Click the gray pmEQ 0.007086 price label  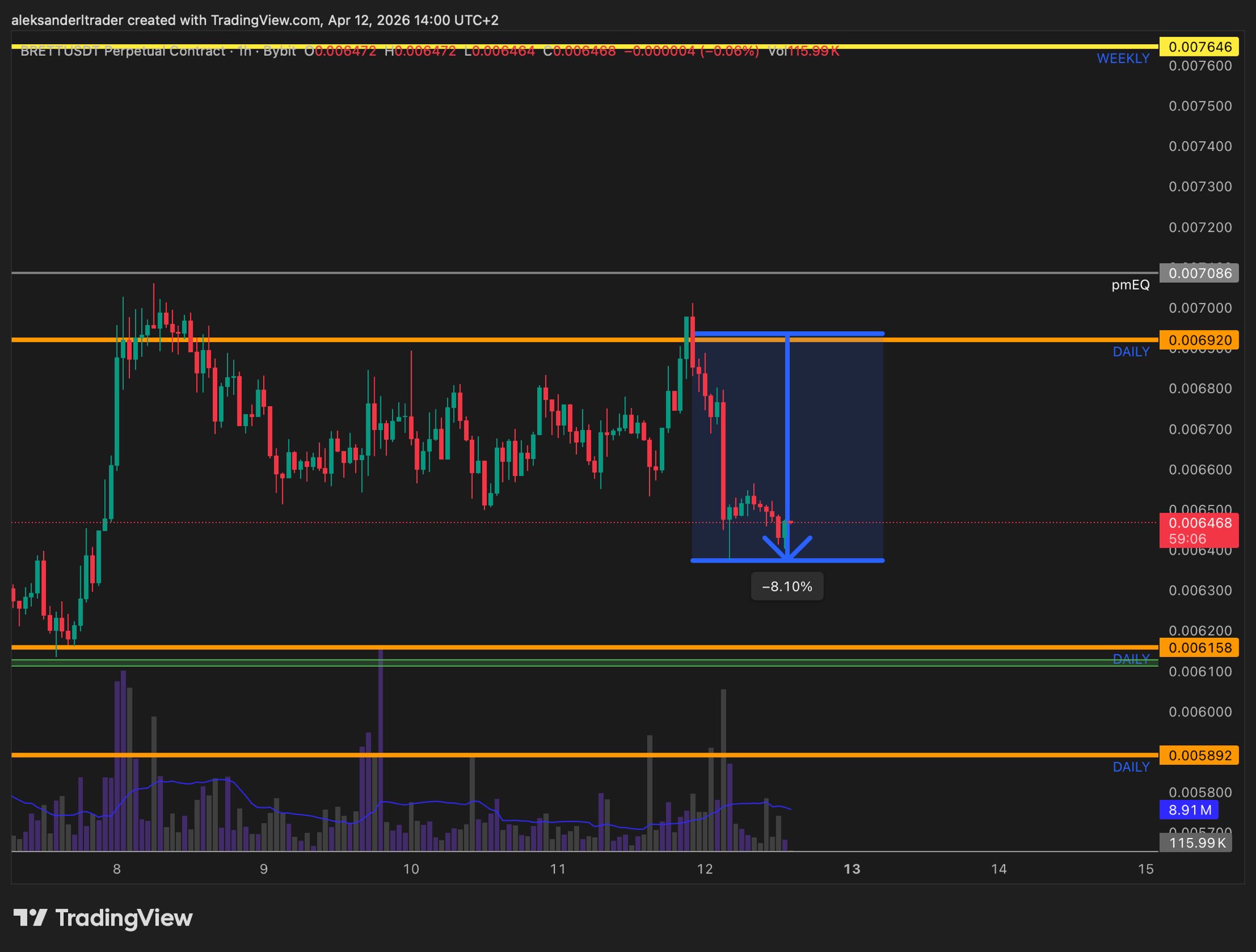click(x=1198, y=273)
